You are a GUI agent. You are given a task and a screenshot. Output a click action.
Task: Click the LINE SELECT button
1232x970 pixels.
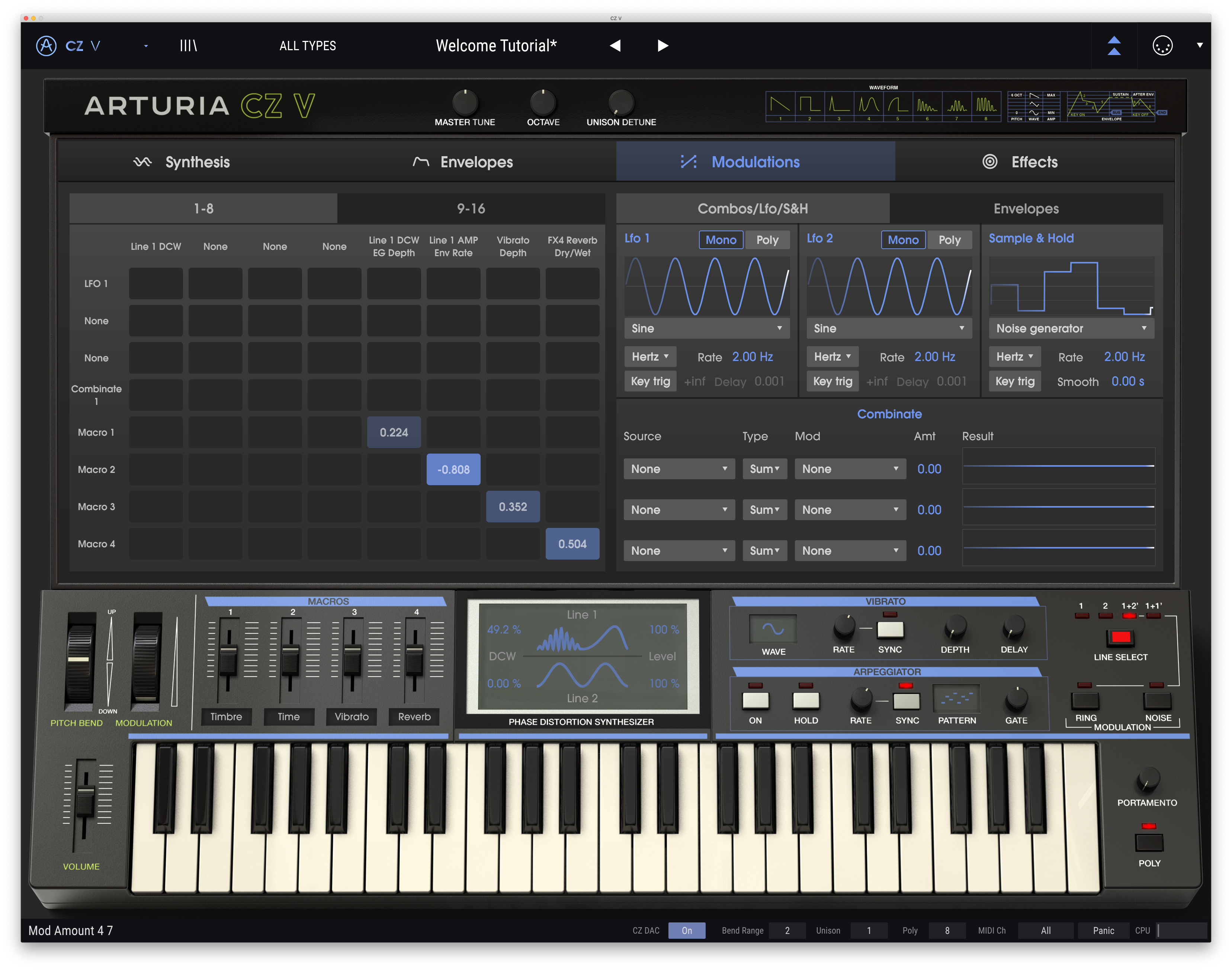point(1121,637)
